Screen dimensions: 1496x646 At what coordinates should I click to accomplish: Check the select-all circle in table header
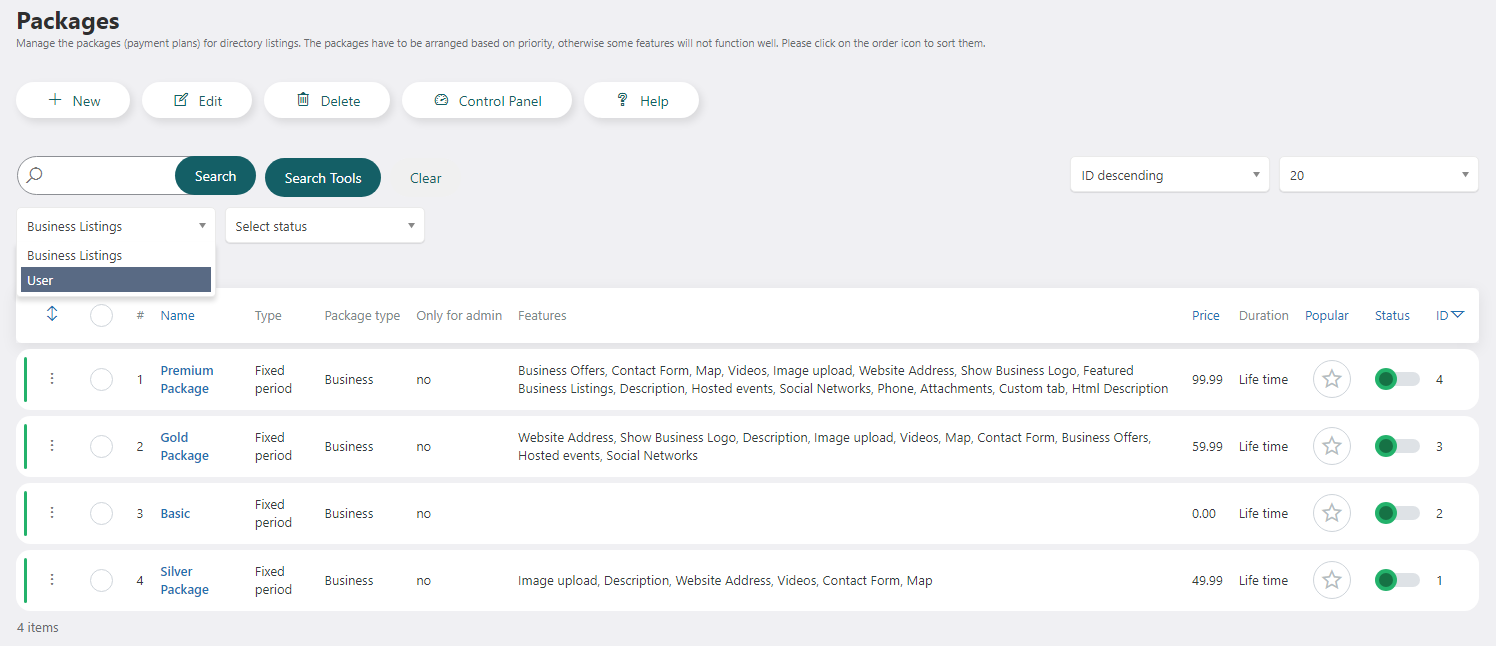tap(101, 315)
